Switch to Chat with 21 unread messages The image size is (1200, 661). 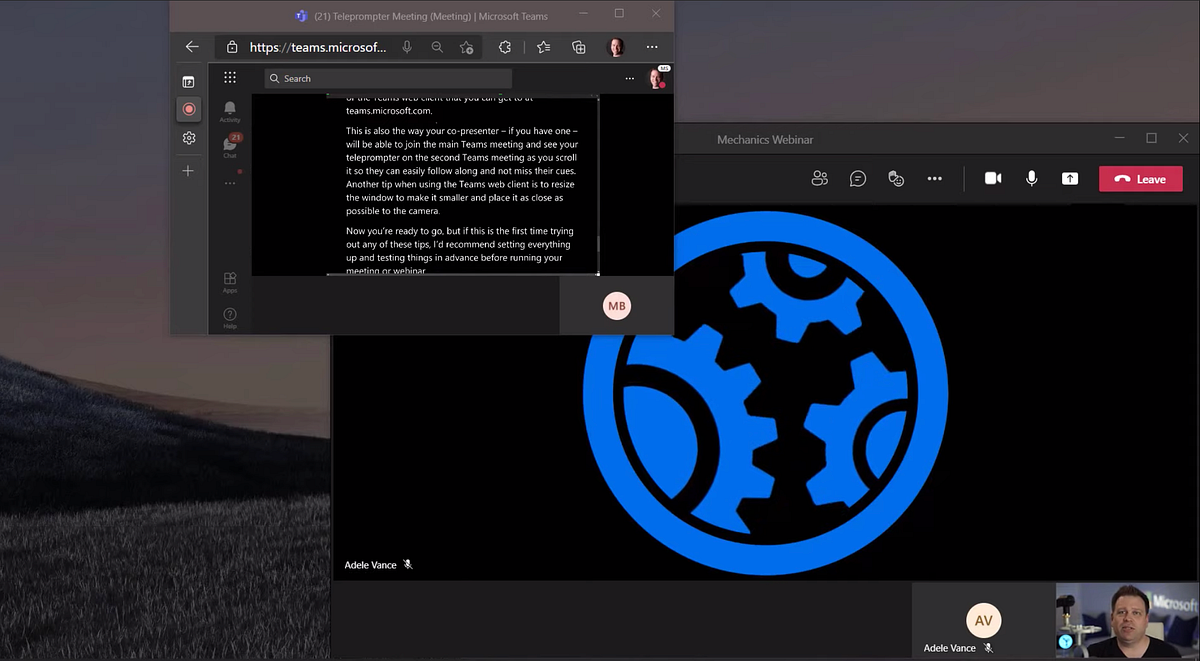tap(229, 143)
